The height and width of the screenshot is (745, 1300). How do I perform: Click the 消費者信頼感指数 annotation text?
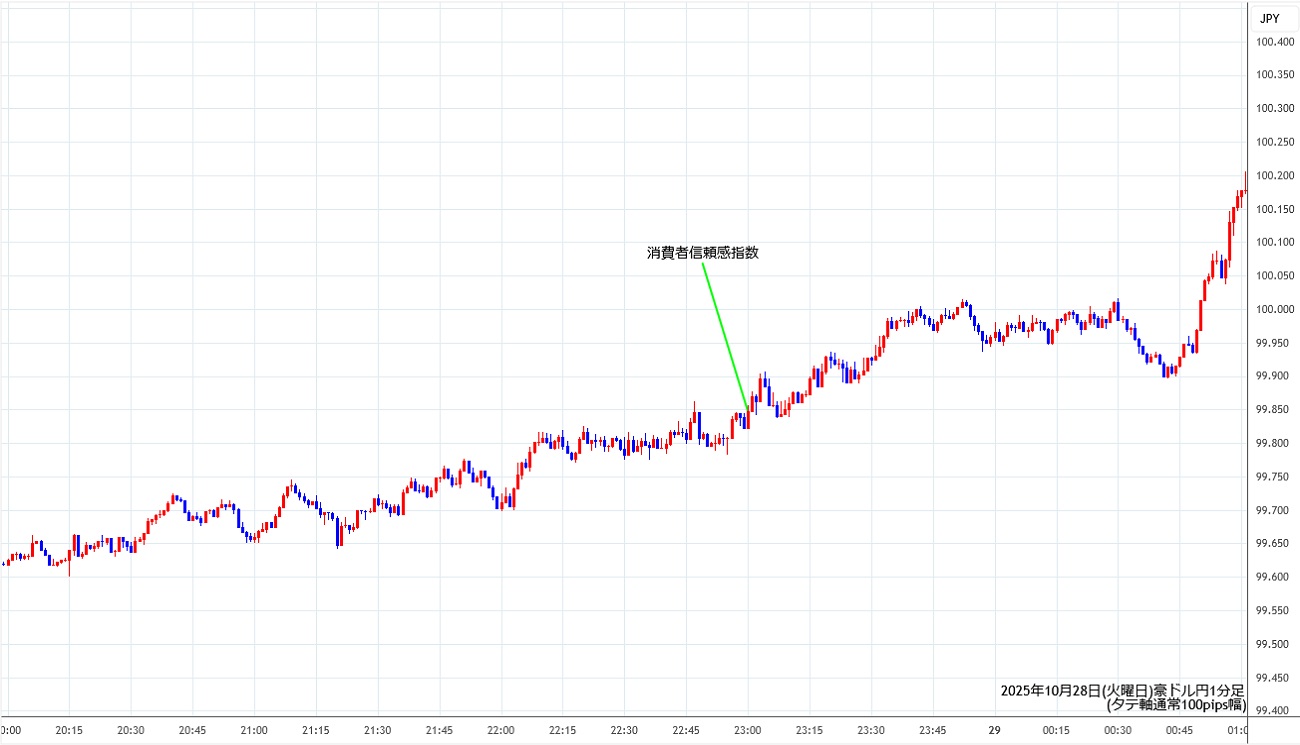pyautogui.click(x=702, y=253)
